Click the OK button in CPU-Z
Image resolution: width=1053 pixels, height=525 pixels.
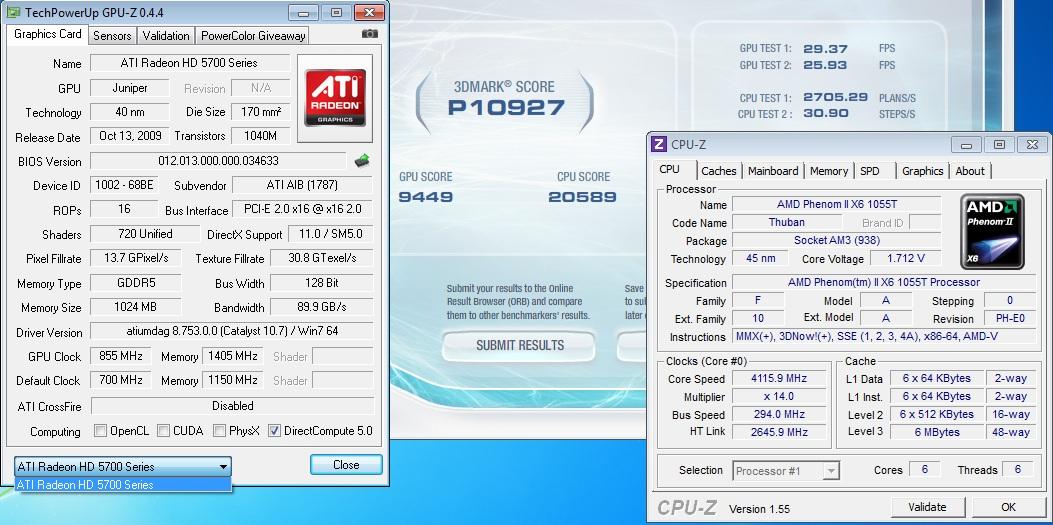1008,507
